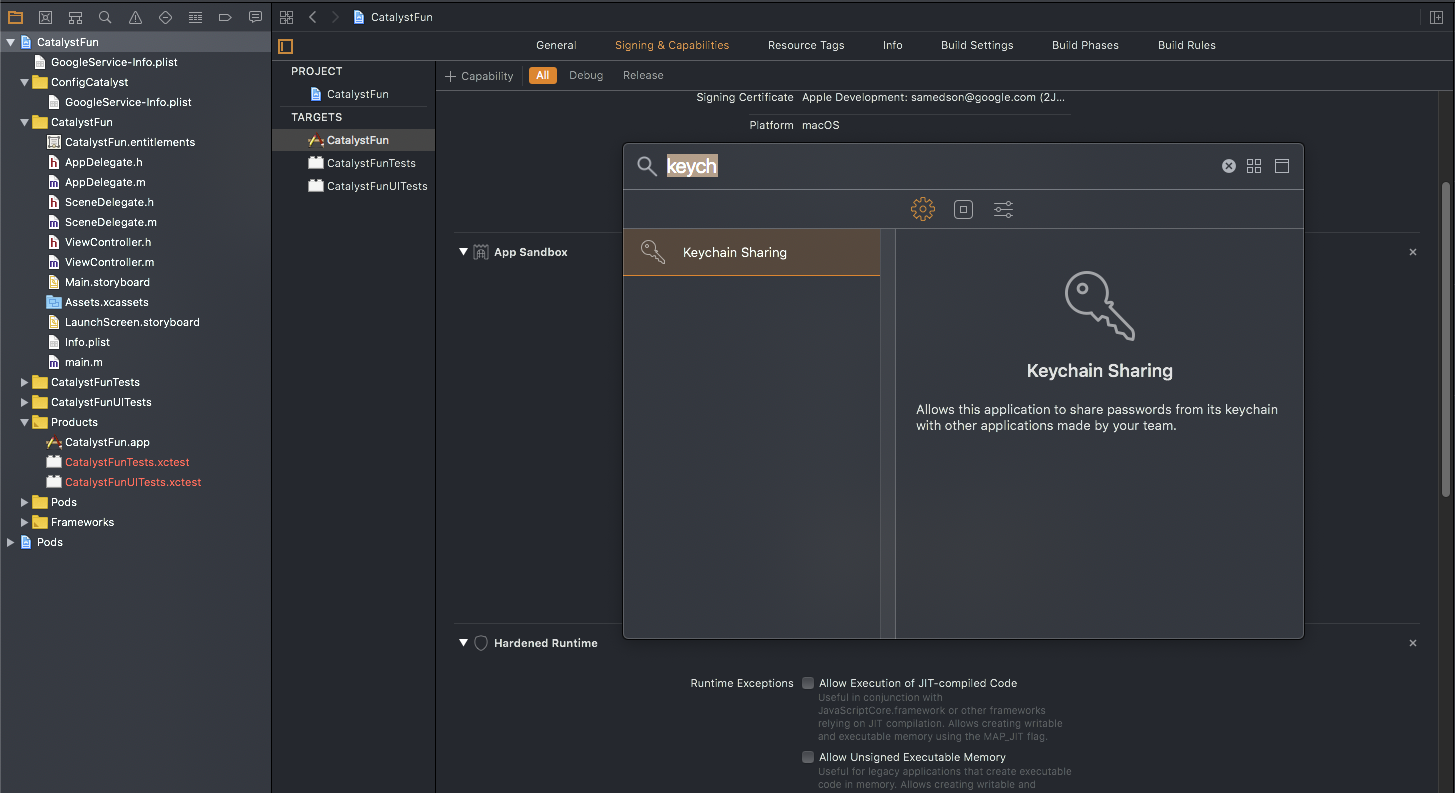Screen dimensions: 1455x793
Task: Click the editor vertical scrollbar
Action: 1447,337
